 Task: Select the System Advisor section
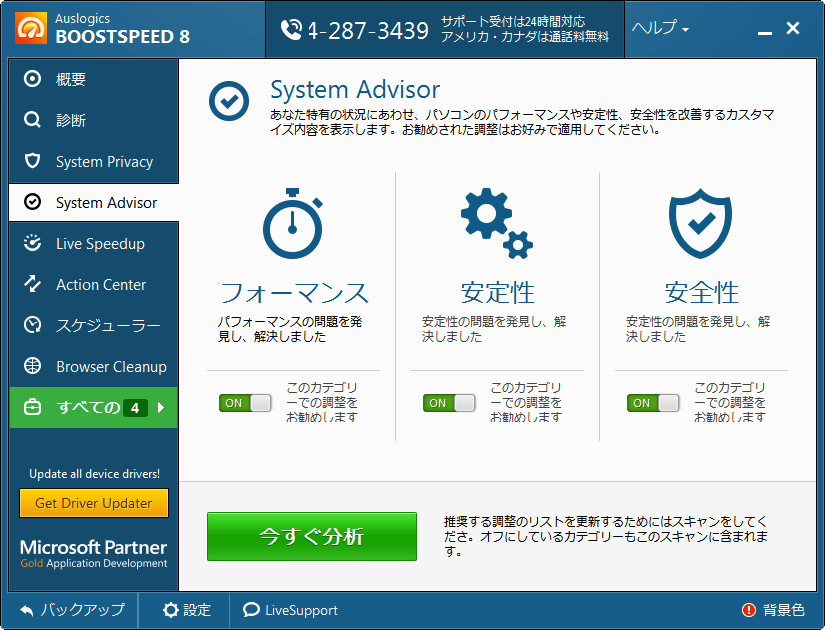(94, 203)
